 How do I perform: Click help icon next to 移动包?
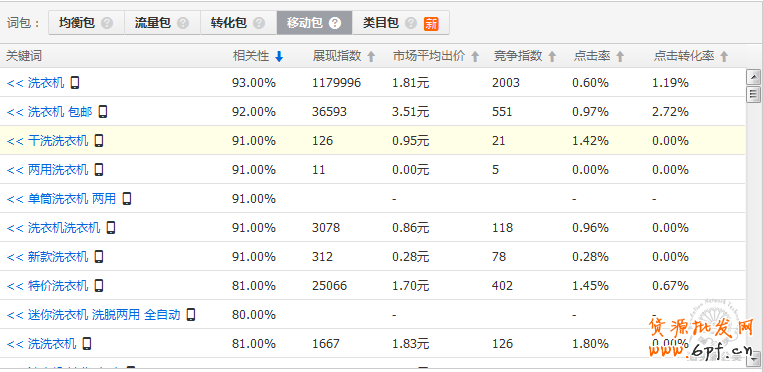[x=335, y=23]
